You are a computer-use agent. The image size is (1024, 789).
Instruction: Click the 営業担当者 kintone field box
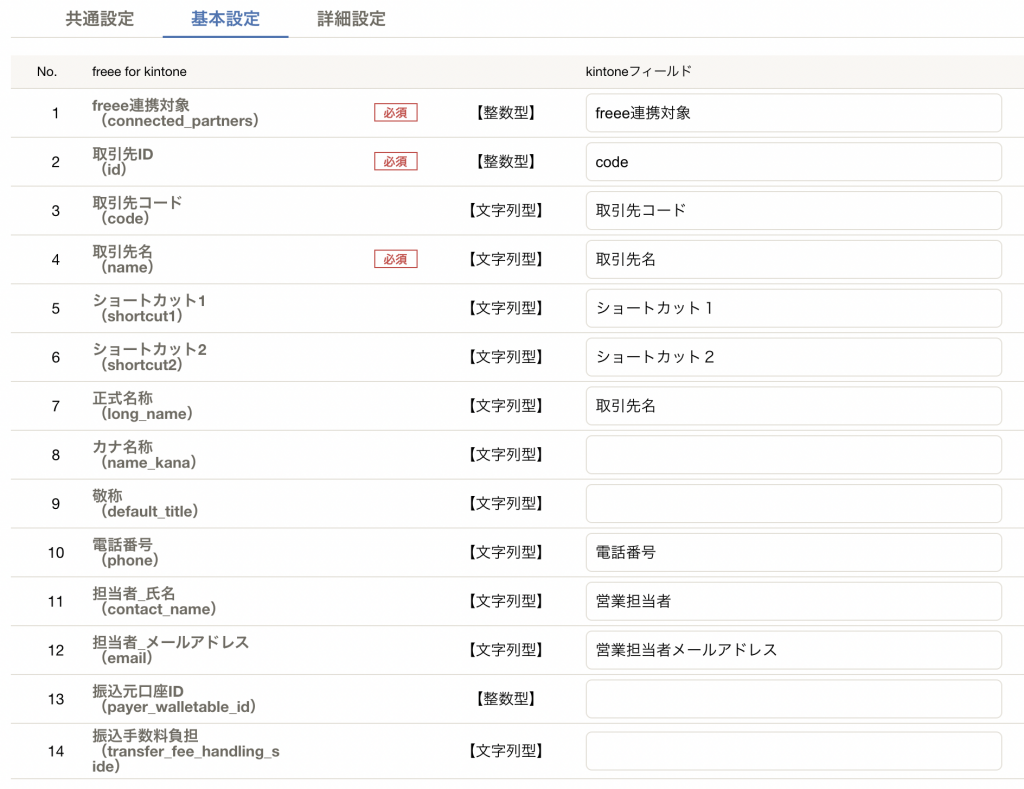[793, 601]
